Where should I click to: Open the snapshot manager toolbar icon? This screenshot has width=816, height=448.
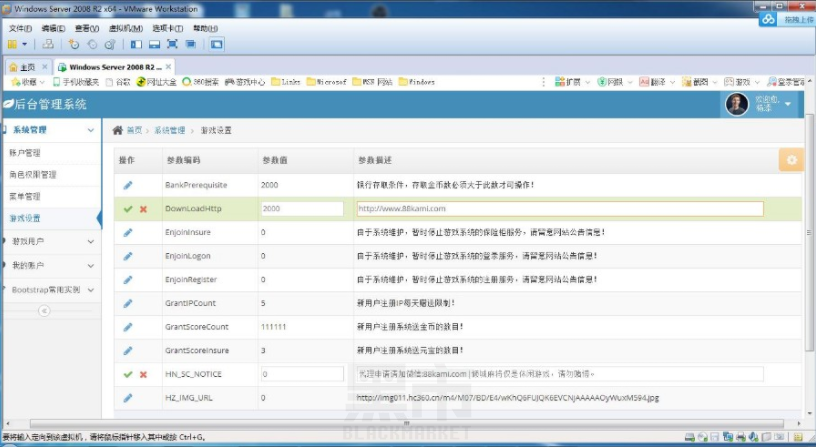pos(110,44)
